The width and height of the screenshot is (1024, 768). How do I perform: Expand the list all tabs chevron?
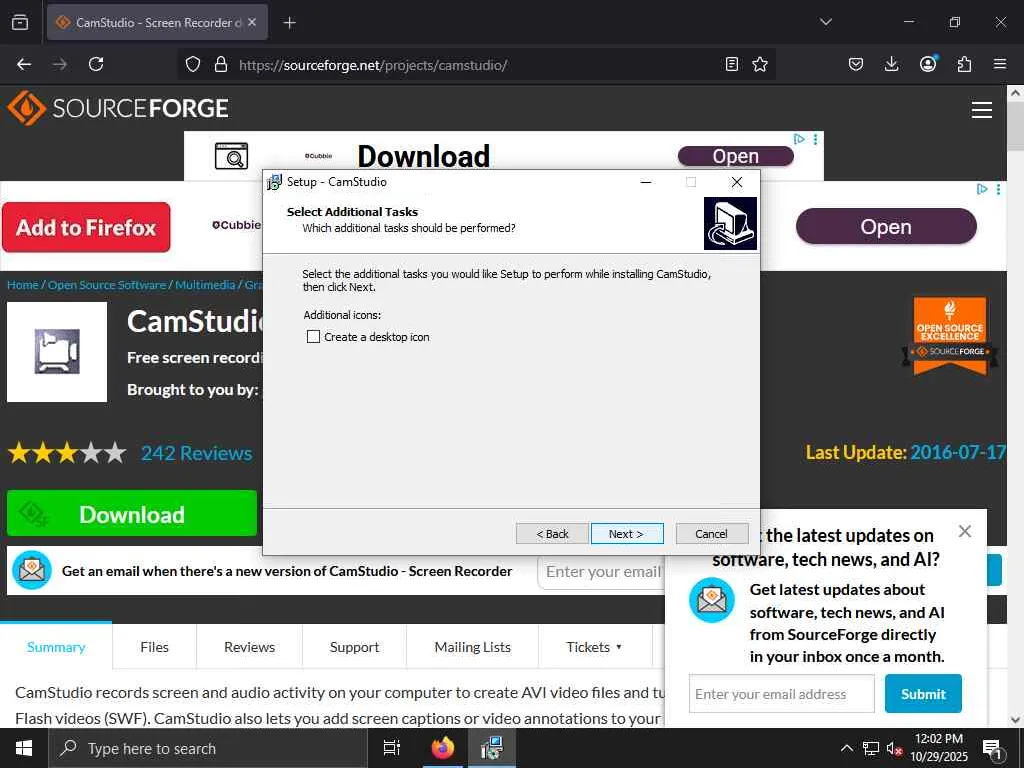[825, 22]
